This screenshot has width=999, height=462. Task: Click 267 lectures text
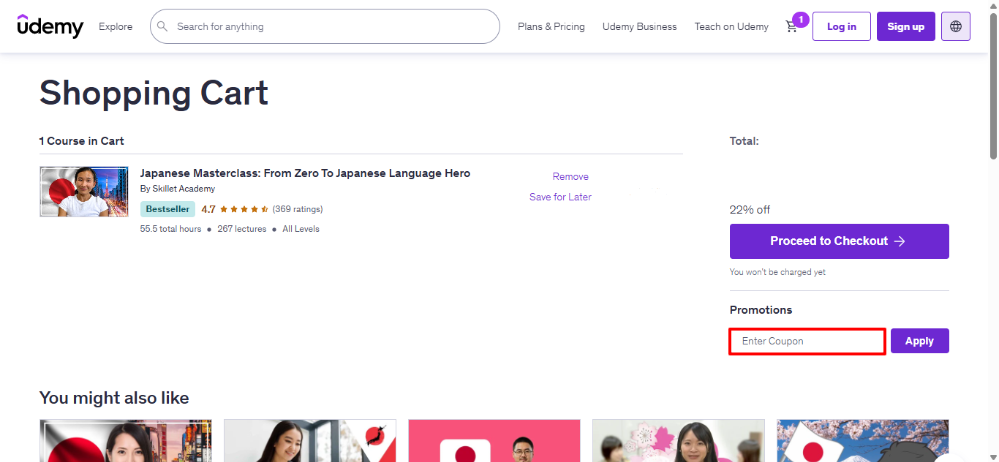coord(241,229)
